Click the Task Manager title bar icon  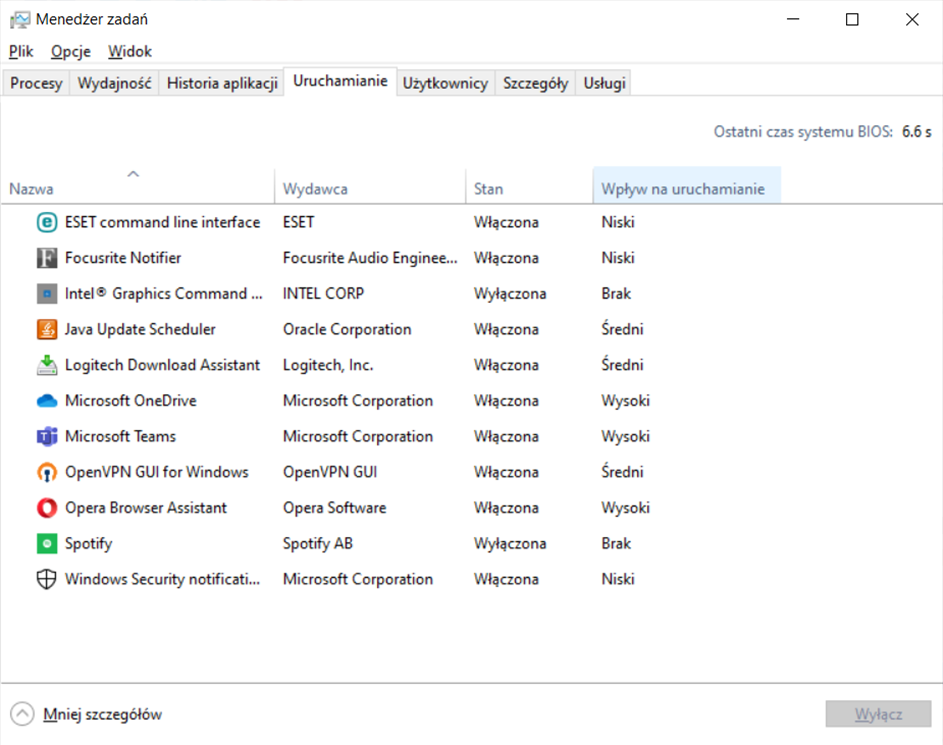click(x=19, y=20)
